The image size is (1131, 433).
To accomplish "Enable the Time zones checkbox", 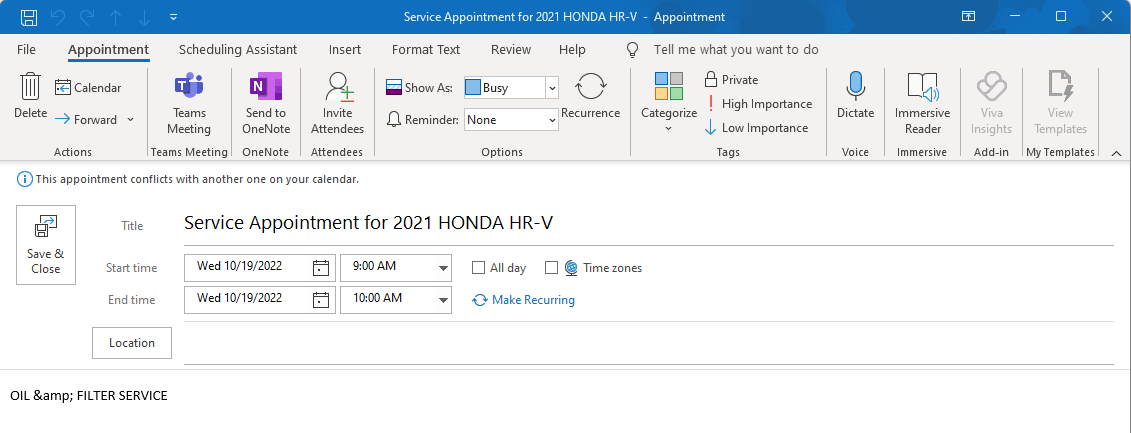I will coord(552,268).
